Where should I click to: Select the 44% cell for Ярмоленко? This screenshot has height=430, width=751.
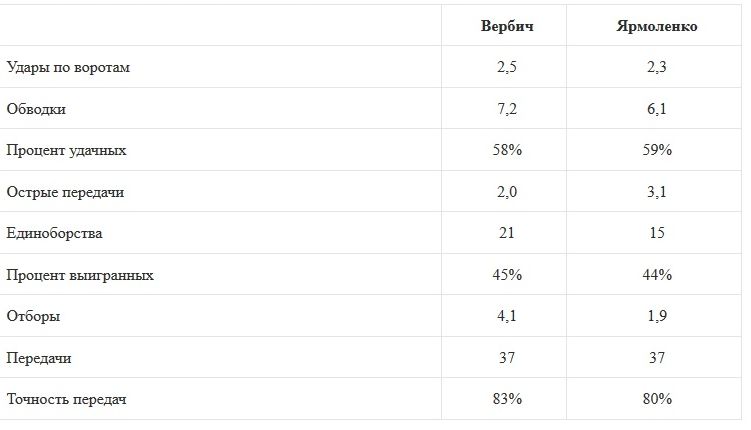[x=657, y=275]
